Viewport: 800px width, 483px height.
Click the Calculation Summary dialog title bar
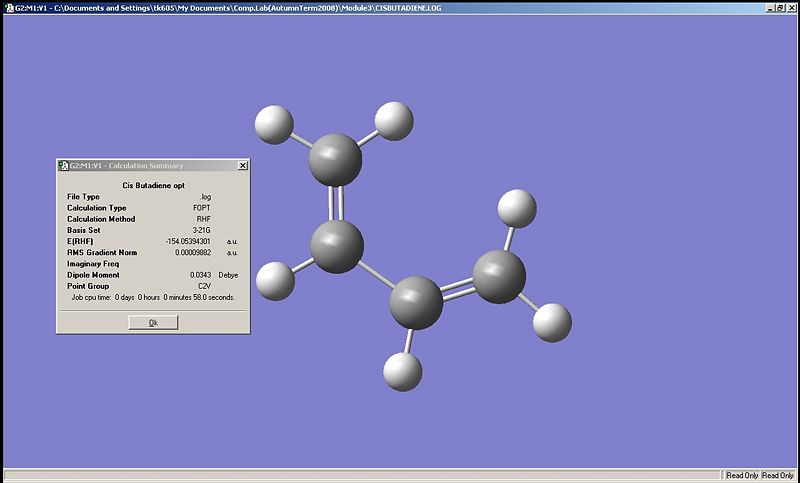(153, 165)
